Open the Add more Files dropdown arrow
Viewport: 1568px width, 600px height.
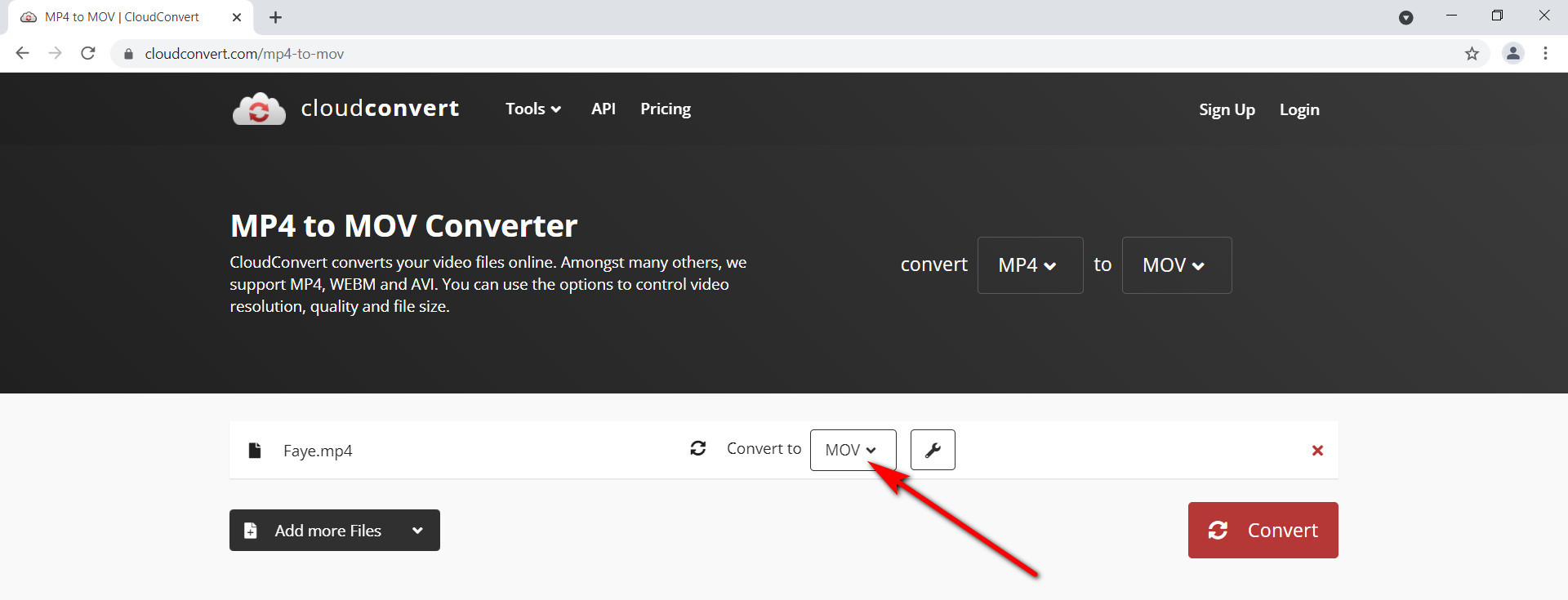coord(417,531)
